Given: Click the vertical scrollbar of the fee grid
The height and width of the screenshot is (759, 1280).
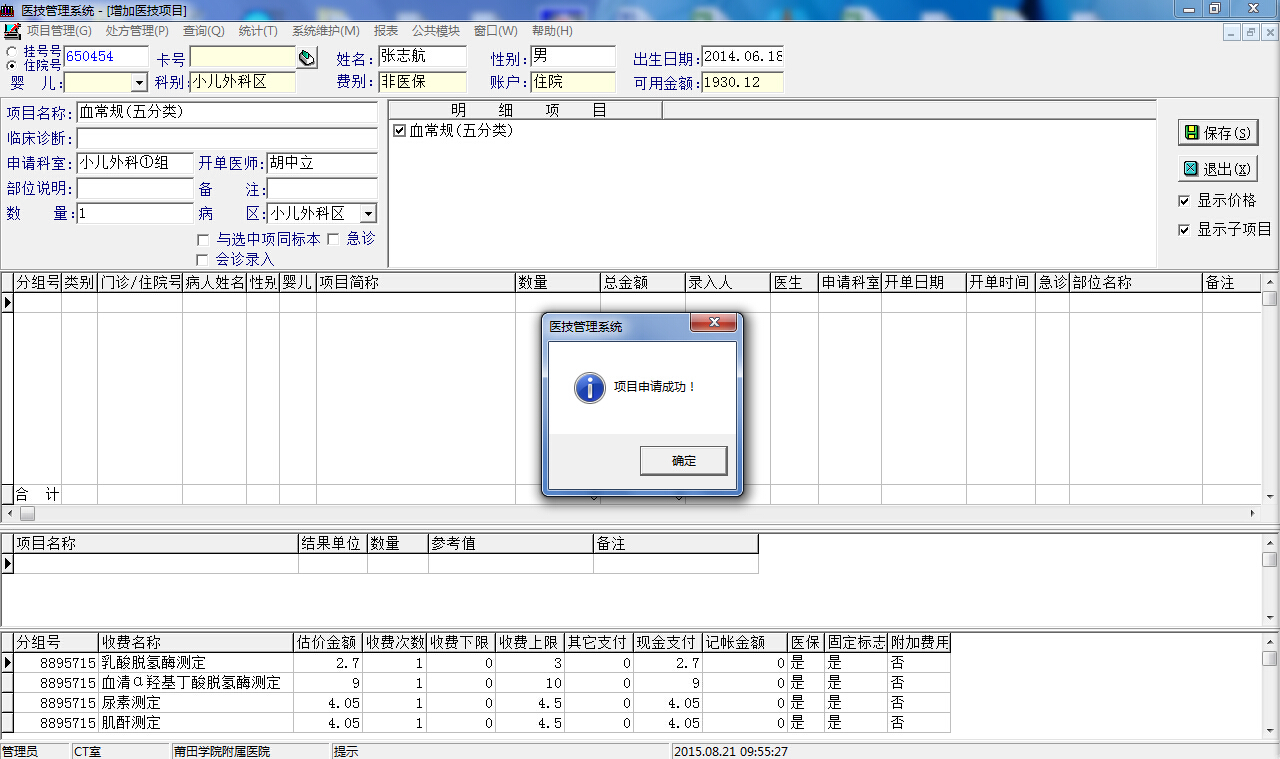Looking at the screenshot, I should [1270, 685].
